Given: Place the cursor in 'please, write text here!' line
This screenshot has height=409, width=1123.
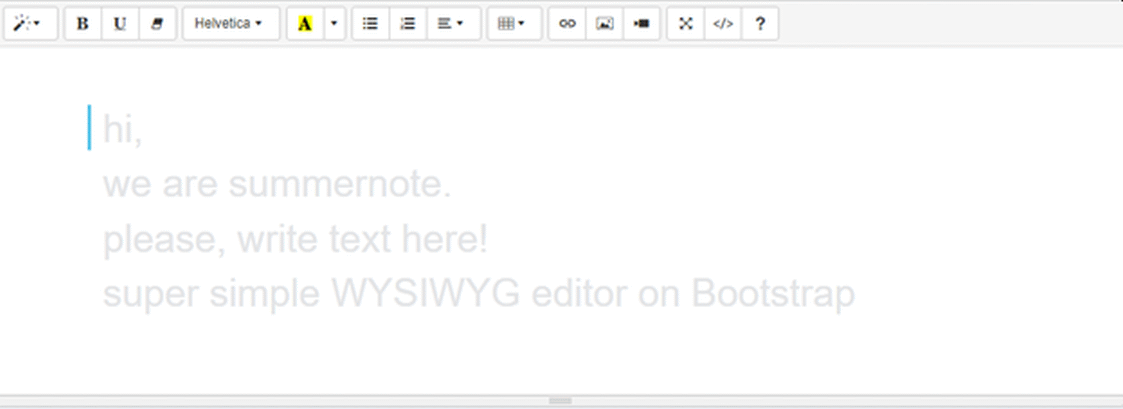Looking at the screenshot, I should click(x=295, y=240).
